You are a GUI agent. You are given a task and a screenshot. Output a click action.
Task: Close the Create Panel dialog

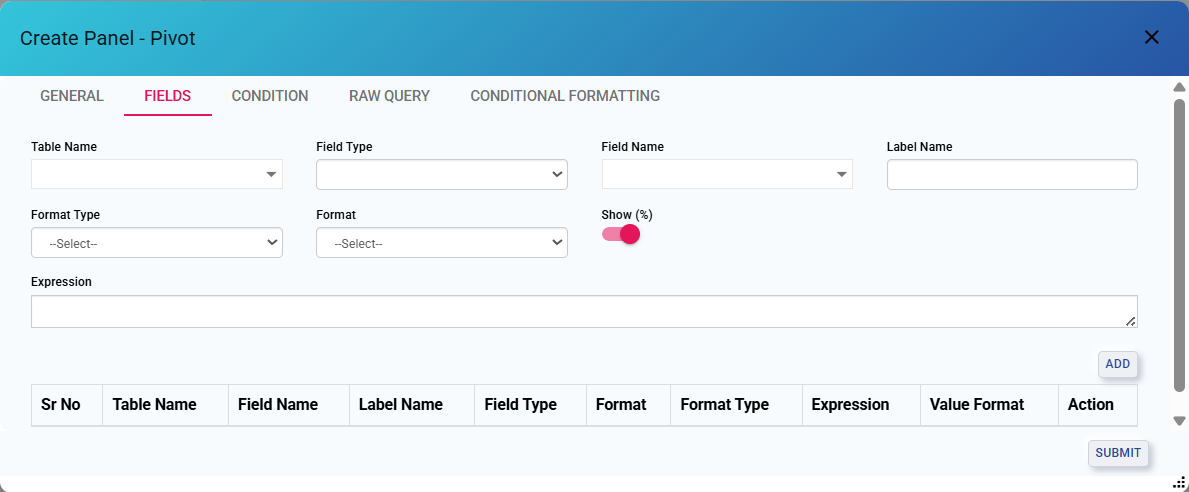pos(1151,38)
